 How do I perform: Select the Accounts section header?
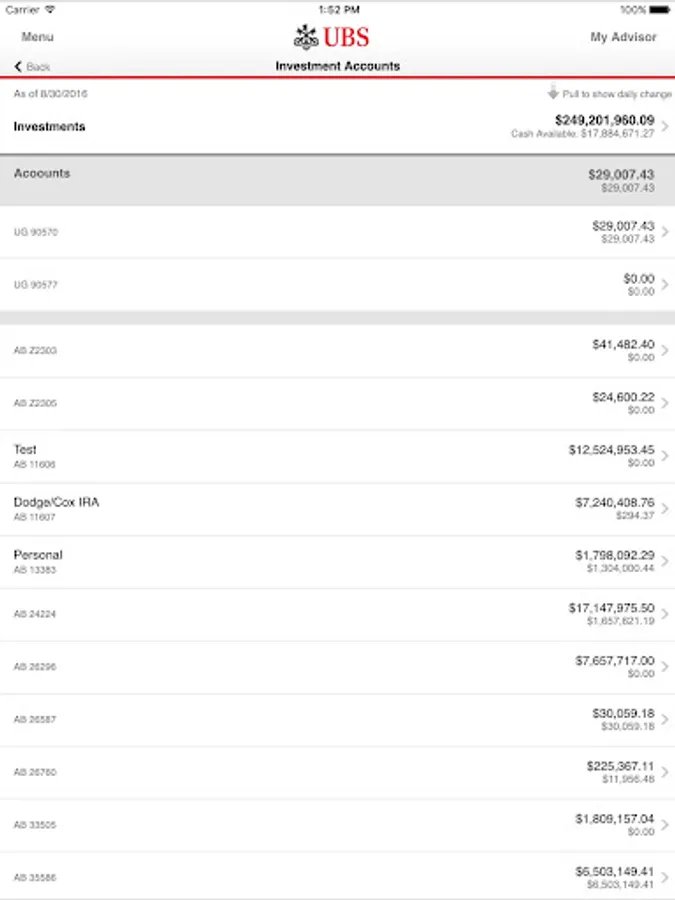338,180
